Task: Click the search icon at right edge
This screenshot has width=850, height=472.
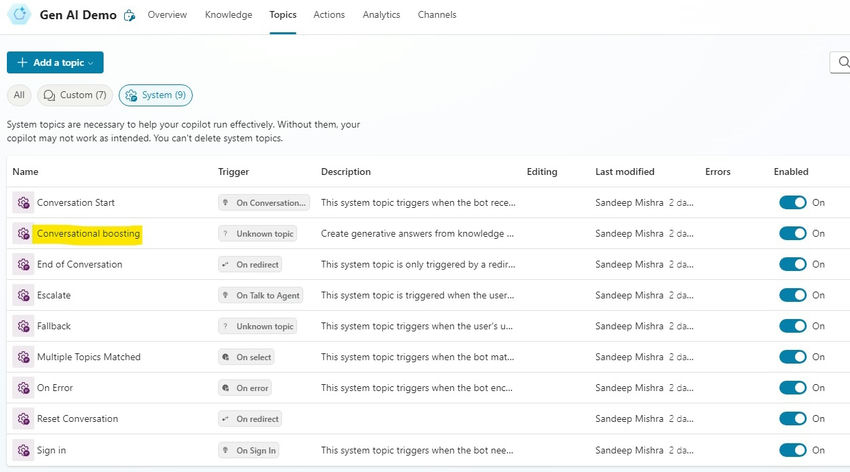Action: (841, 63)
